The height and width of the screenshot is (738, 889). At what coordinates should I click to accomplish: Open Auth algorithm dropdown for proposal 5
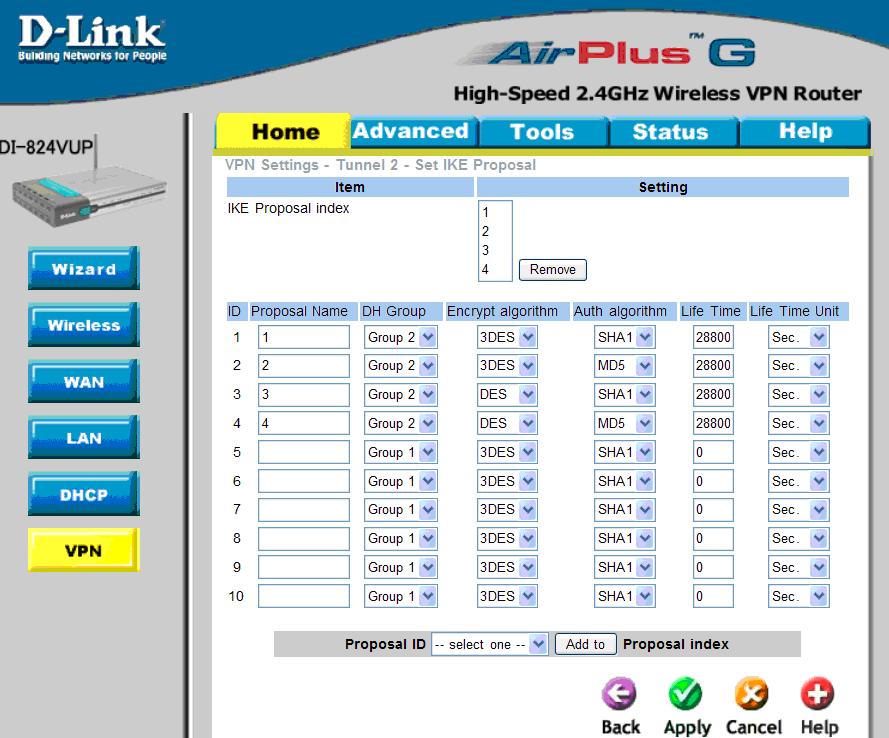pos(624,452)
